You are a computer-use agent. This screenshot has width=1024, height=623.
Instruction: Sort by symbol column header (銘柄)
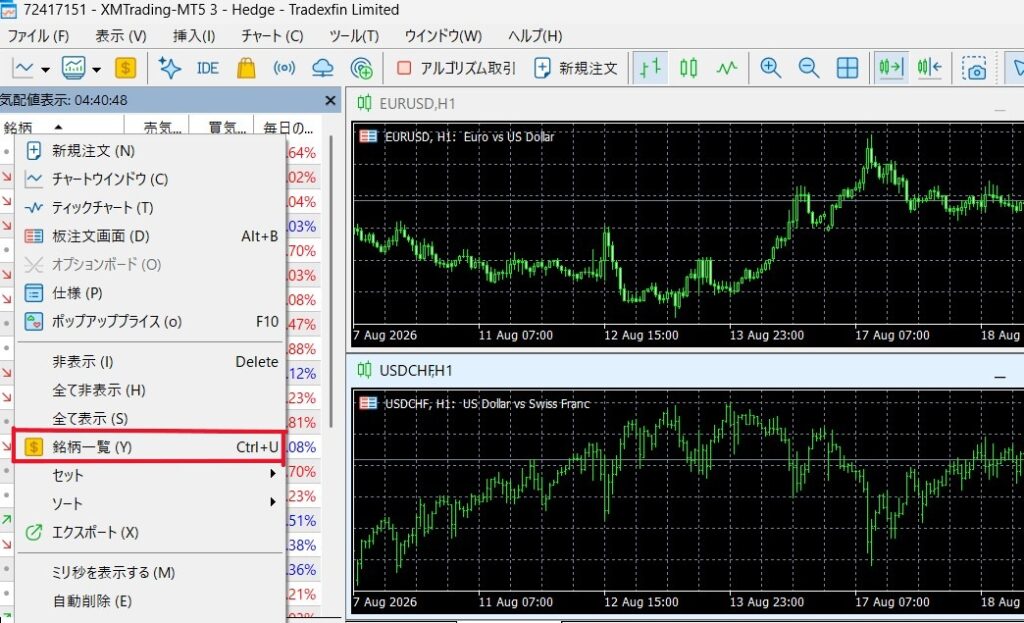62,127
